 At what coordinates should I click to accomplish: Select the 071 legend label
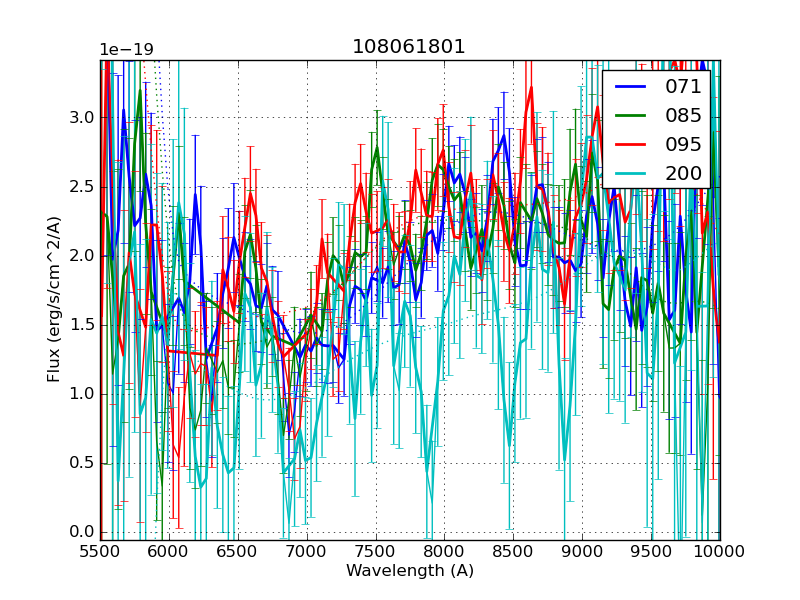pos(683,87)
